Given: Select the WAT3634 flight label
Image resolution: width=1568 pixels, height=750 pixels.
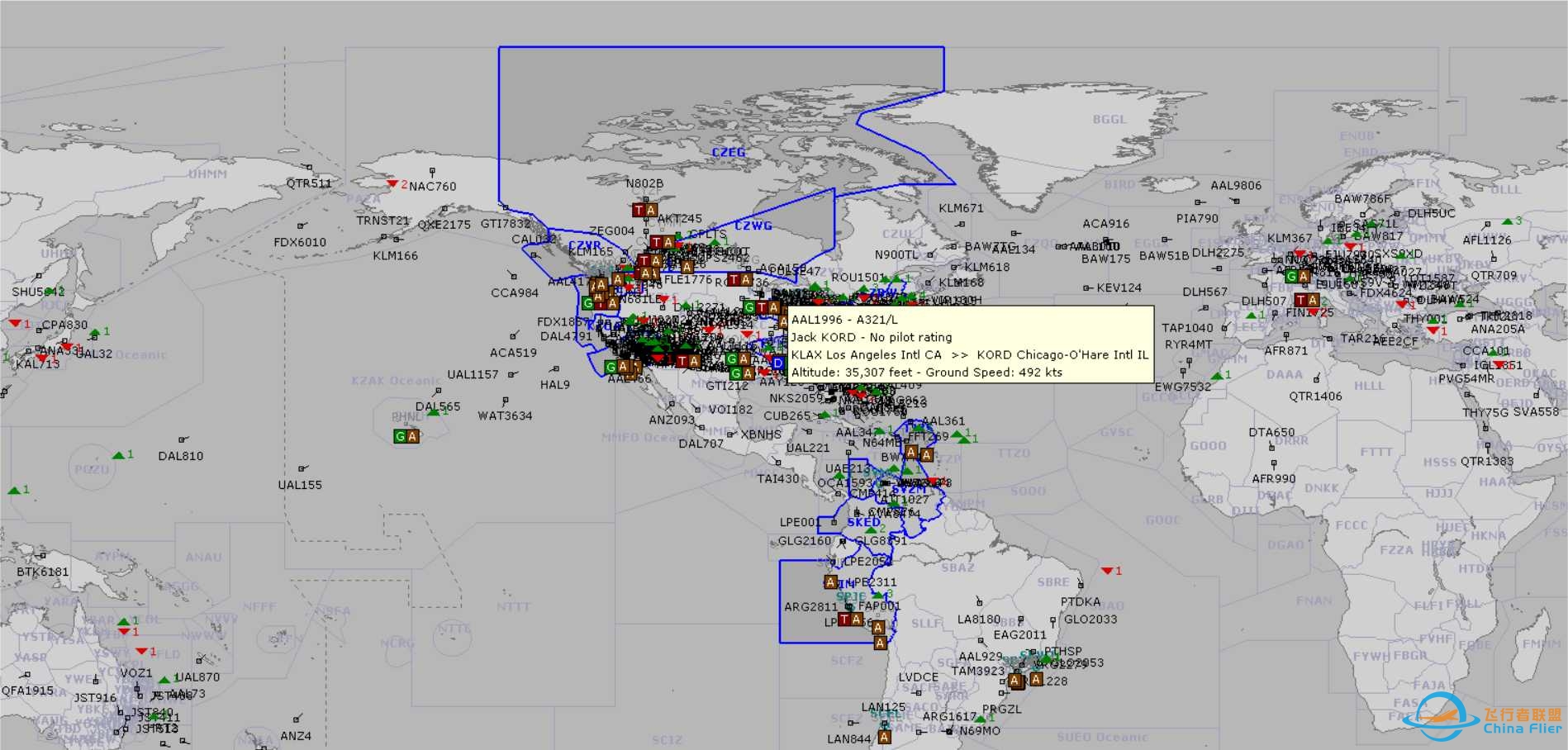Looking at the screenshot, I should pyautogui.click(x=505, y=415).
